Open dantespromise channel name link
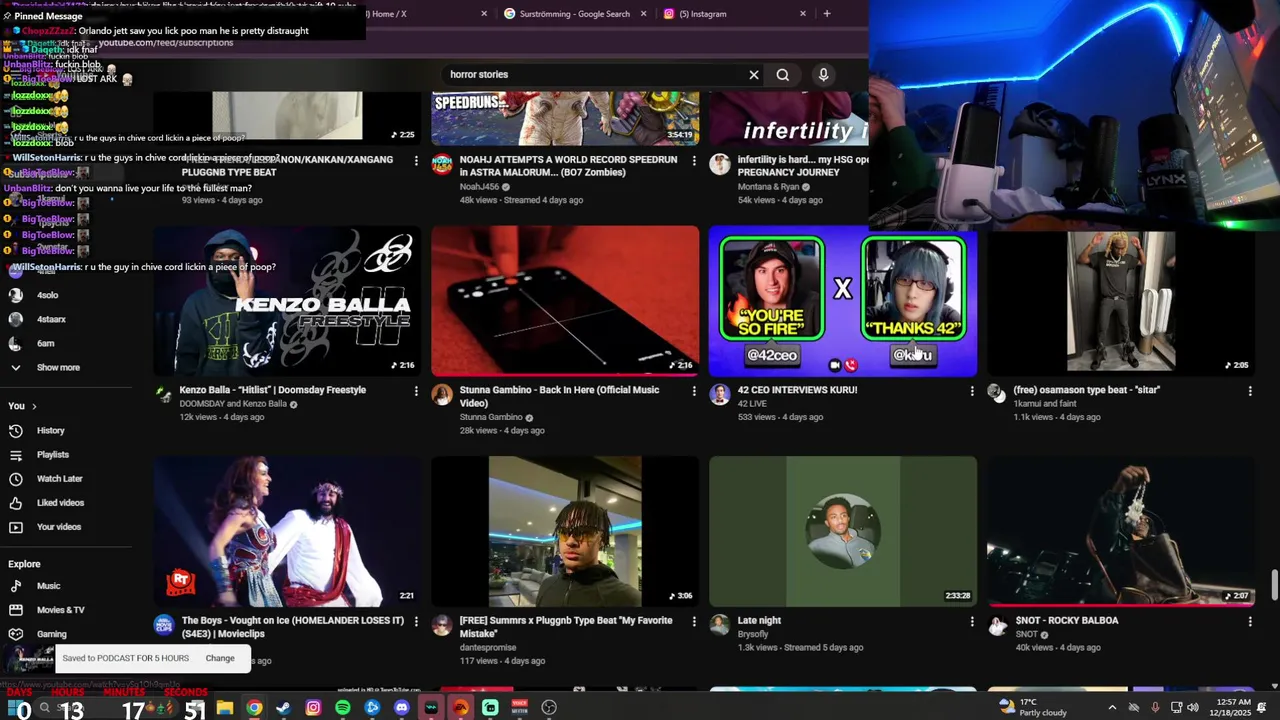The height and width of the screenshot is (720, 1280). click(488, 647)
